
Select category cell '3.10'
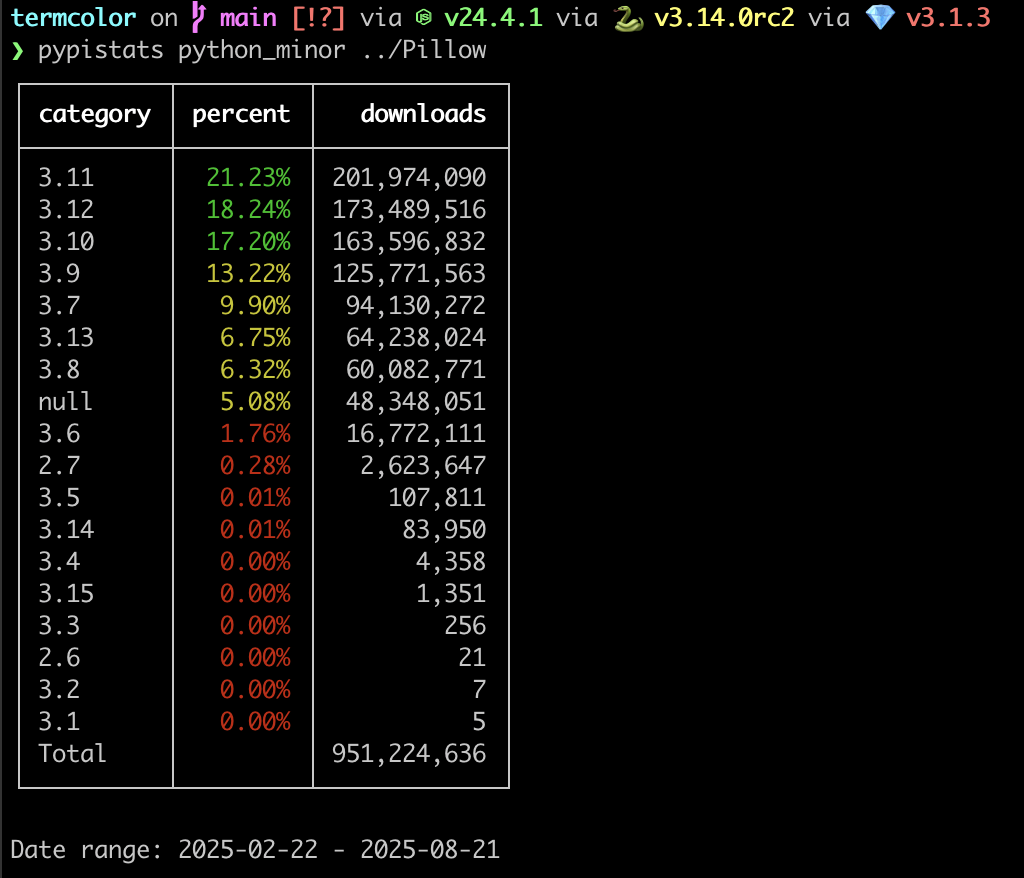tap(66, 242)
